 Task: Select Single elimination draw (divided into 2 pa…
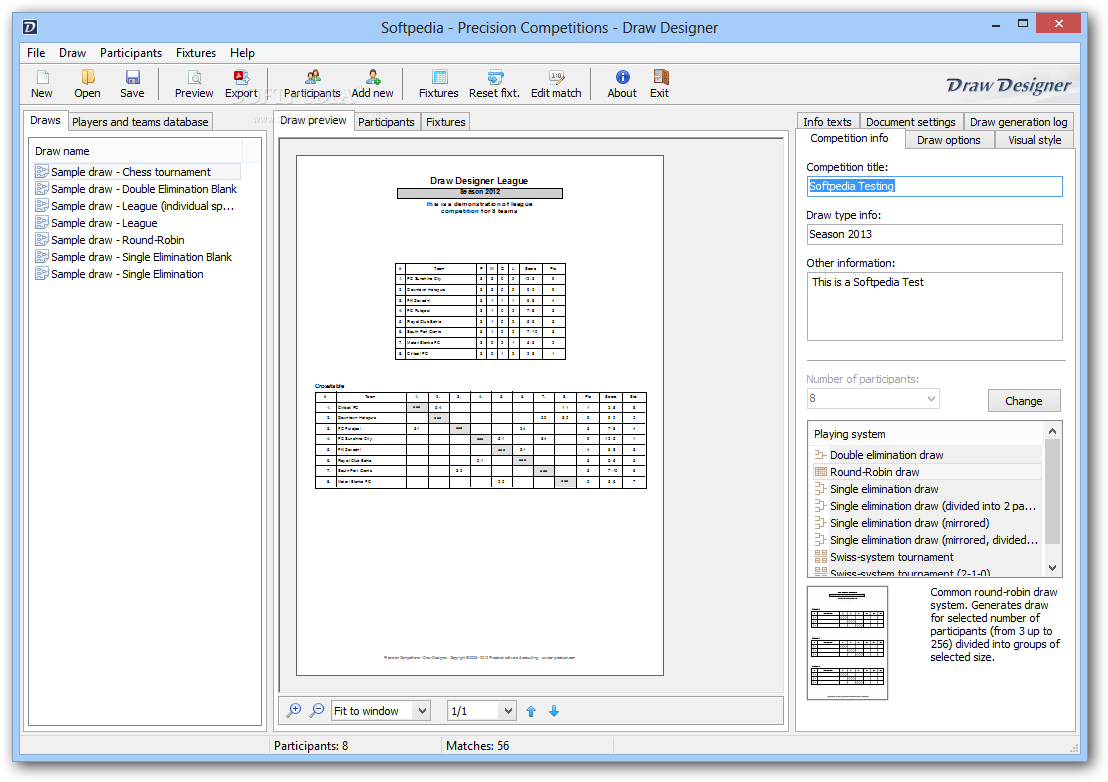[x=926, y=506]
